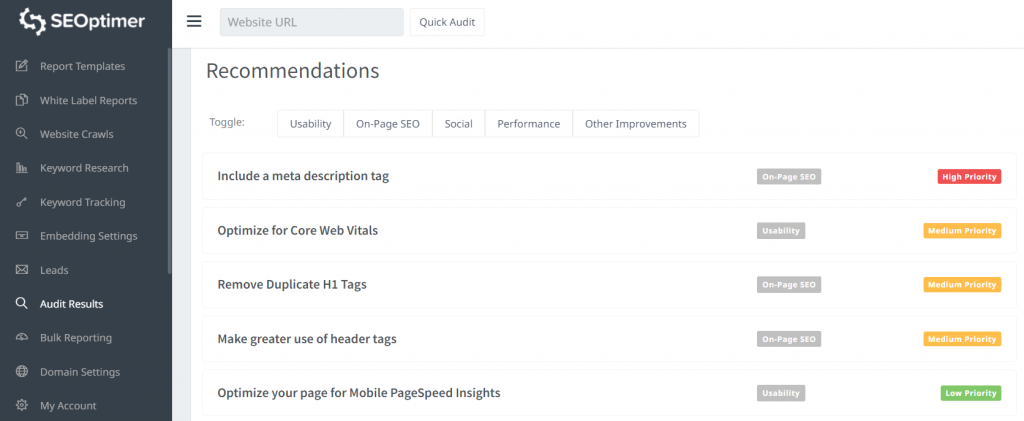Click the Report Templates pencil icon

pyautogui.click(x=21, y=66)
